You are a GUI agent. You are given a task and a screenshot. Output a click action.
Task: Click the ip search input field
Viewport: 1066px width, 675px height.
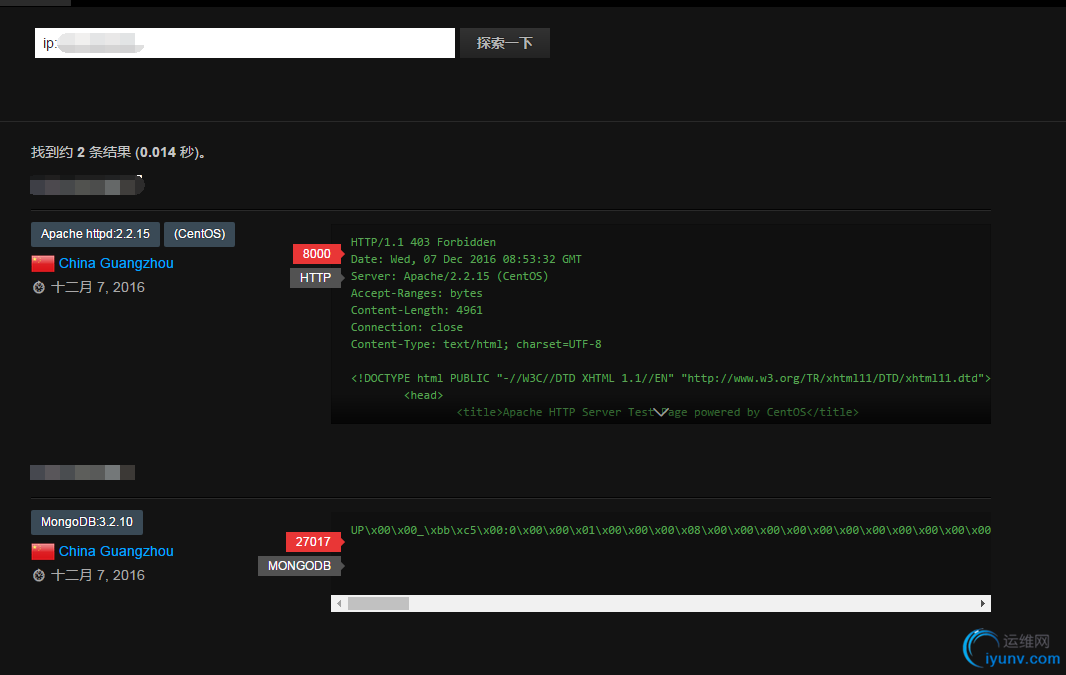tap(245, 43)
